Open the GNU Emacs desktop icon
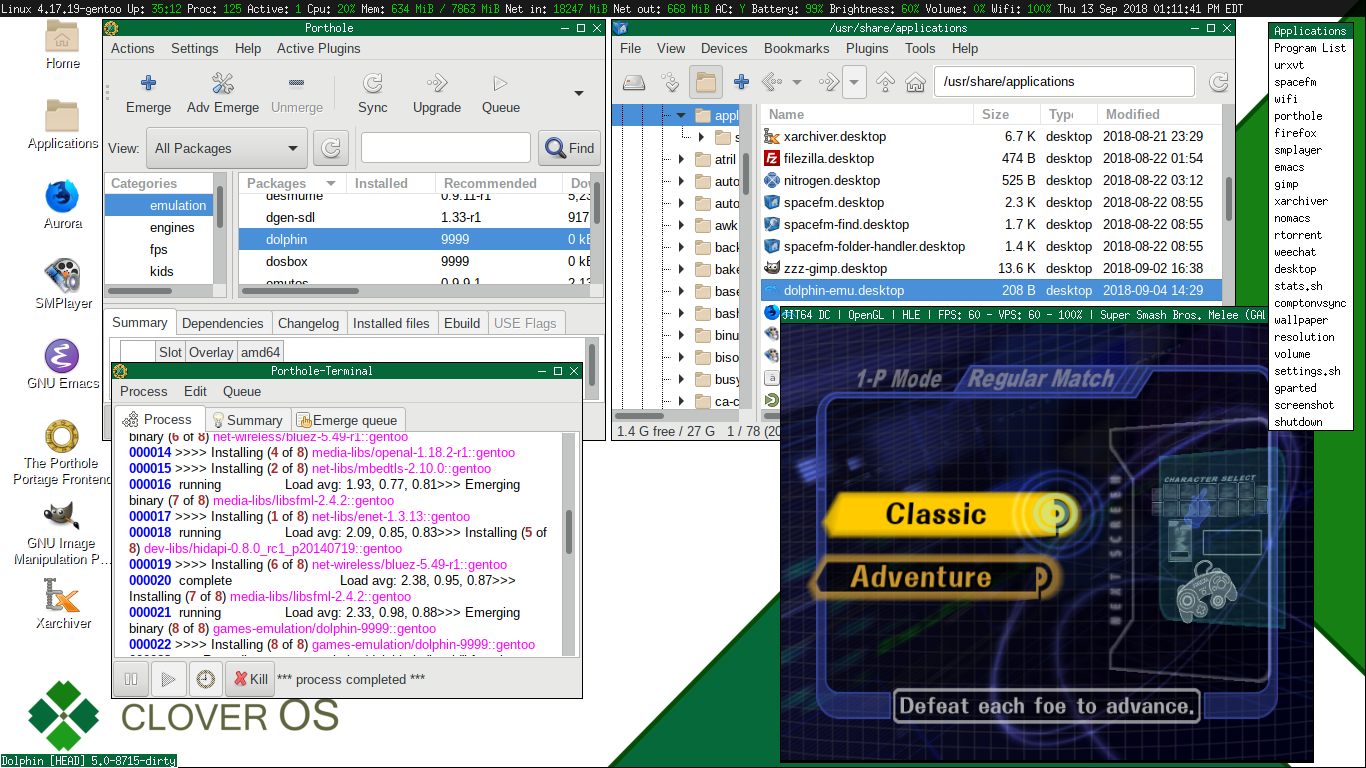Viewport: 1366px width, 768px height. click(x=63, y=356)
